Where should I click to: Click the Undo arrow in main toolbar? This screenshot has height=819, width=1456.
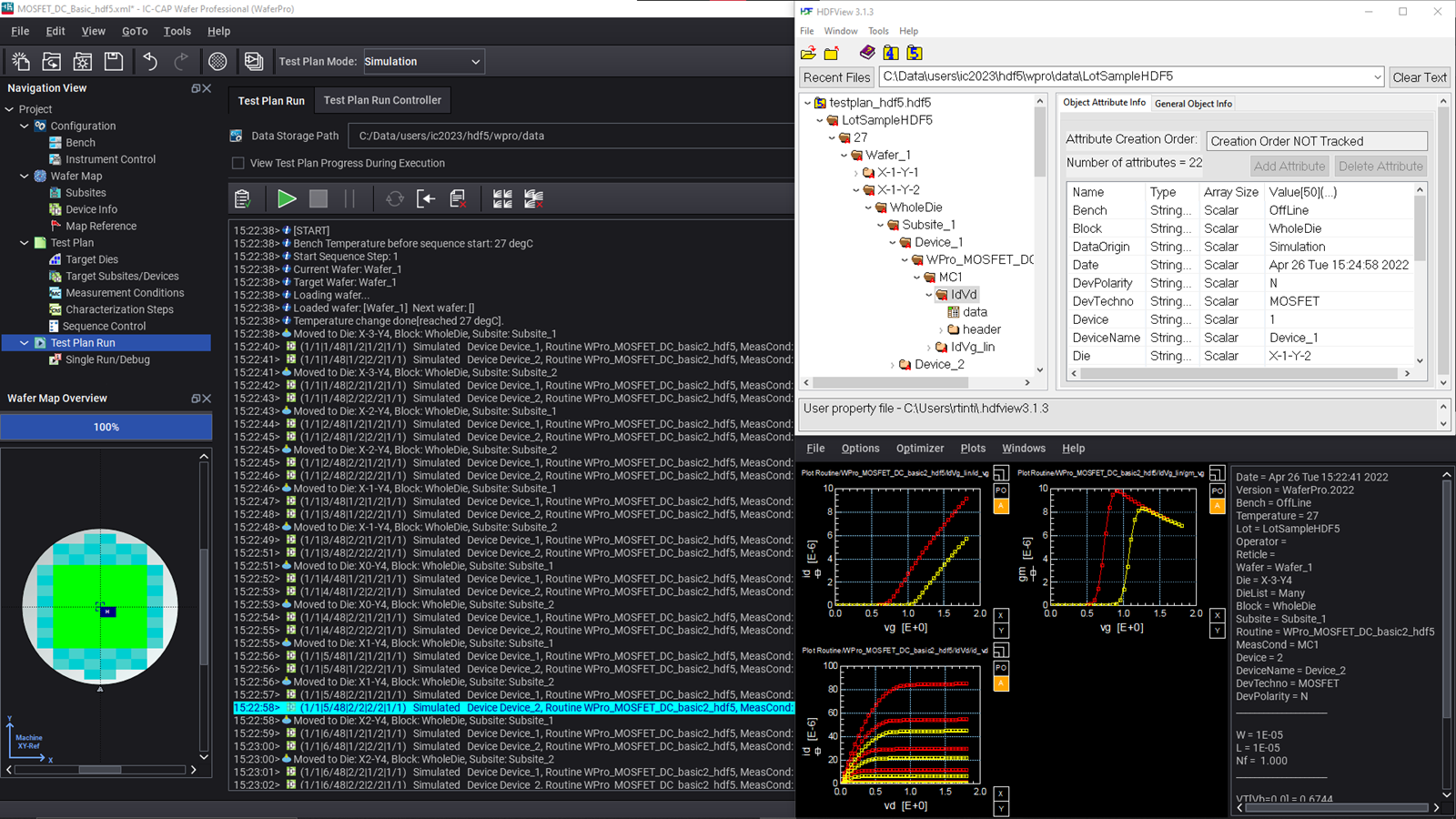(x=150, y=61)
